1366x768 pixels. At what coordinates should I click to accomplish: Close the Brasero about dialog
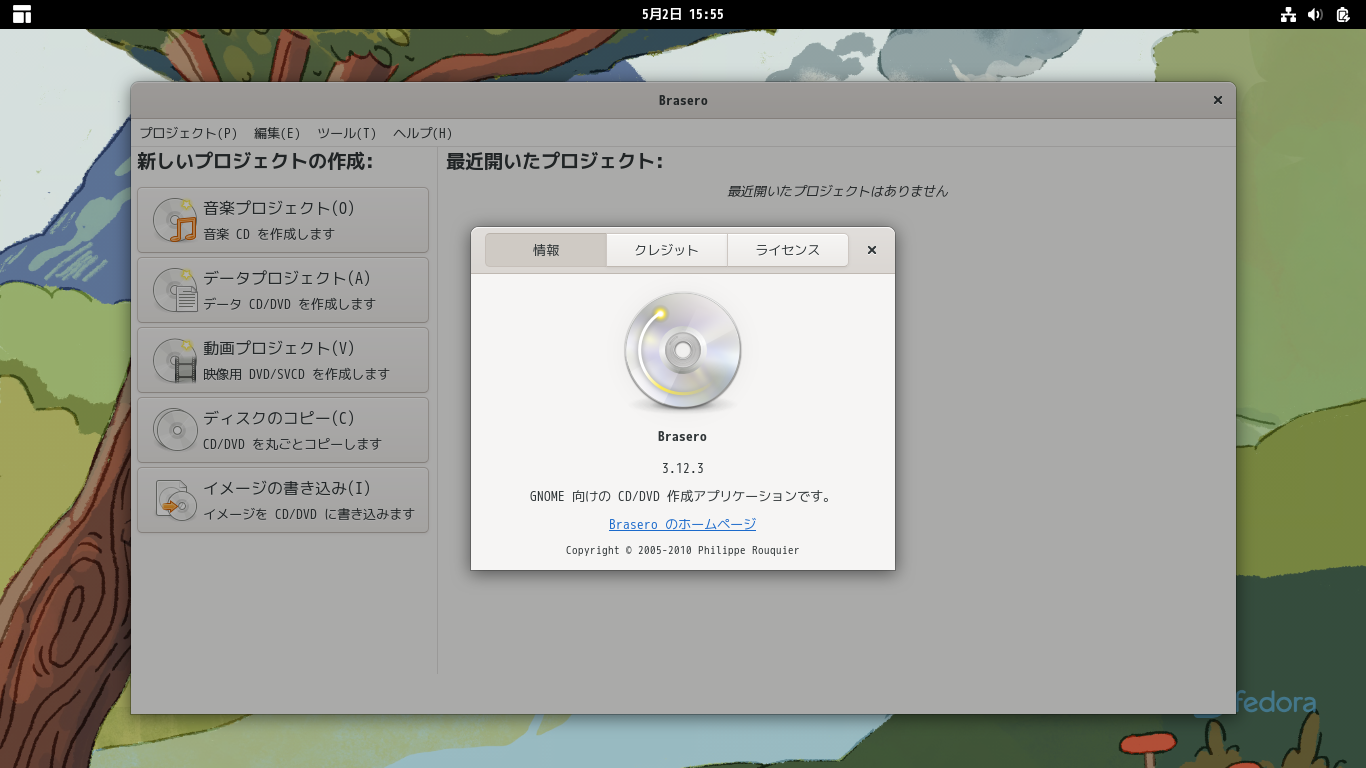tap(872, 250)
